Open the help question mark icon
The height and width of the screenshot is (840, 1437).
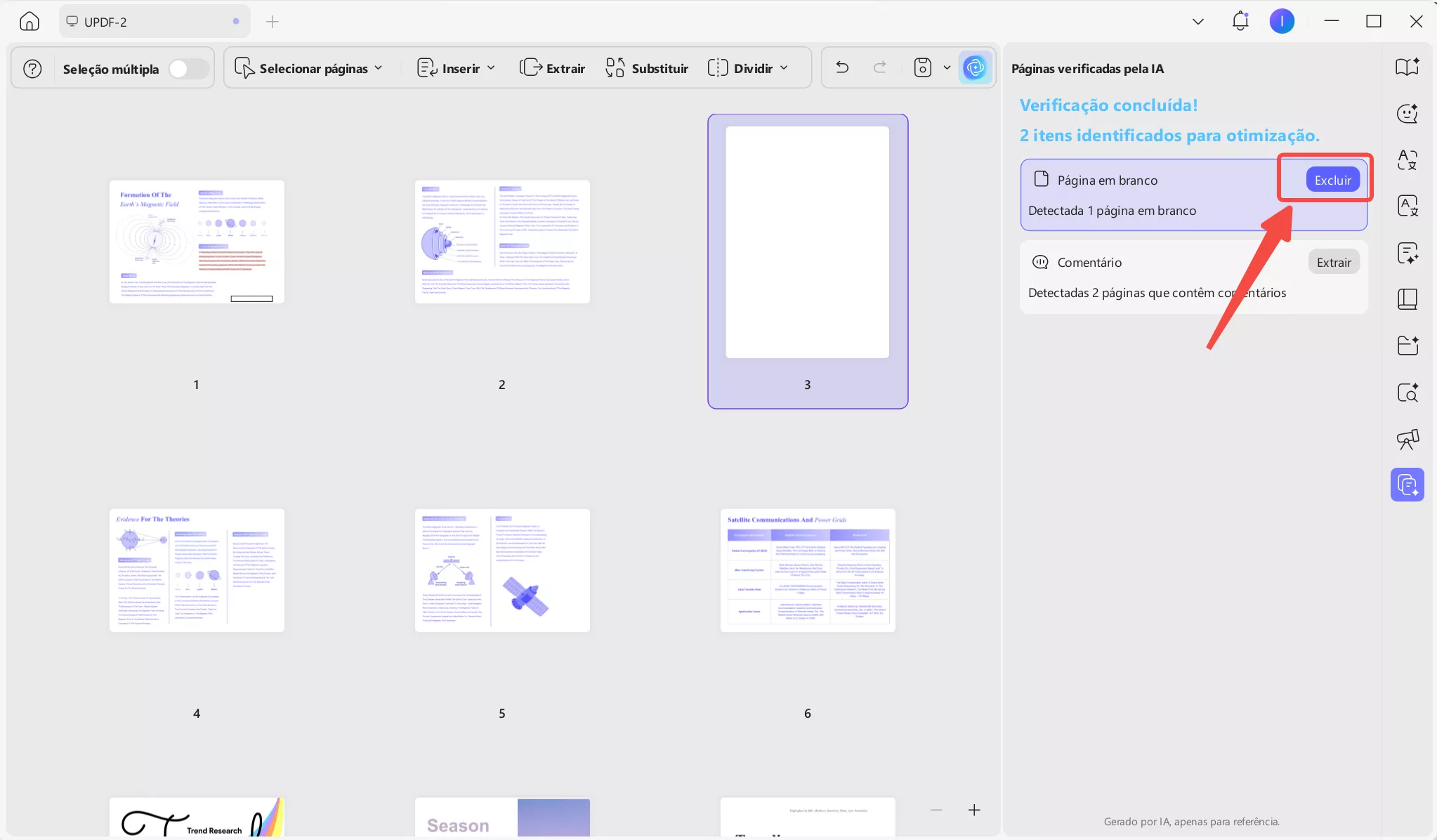tap(32, 68)
